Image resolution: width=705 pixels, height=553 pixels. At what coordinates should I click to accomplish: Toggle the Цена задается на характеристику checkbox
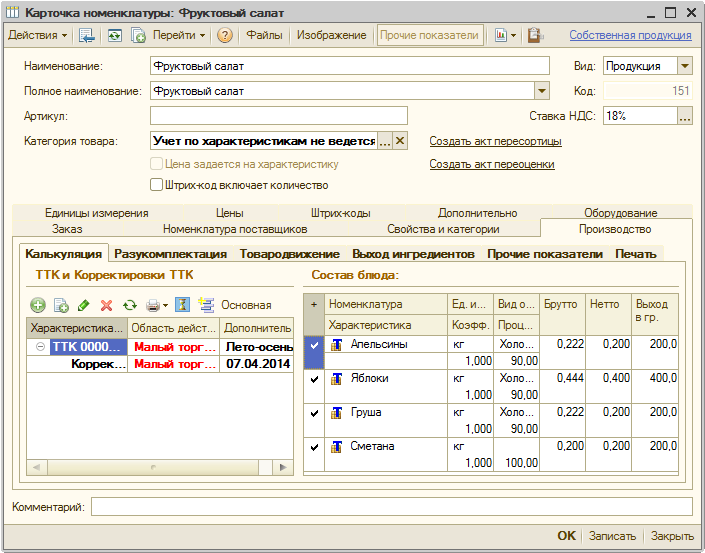click(156, 164)
